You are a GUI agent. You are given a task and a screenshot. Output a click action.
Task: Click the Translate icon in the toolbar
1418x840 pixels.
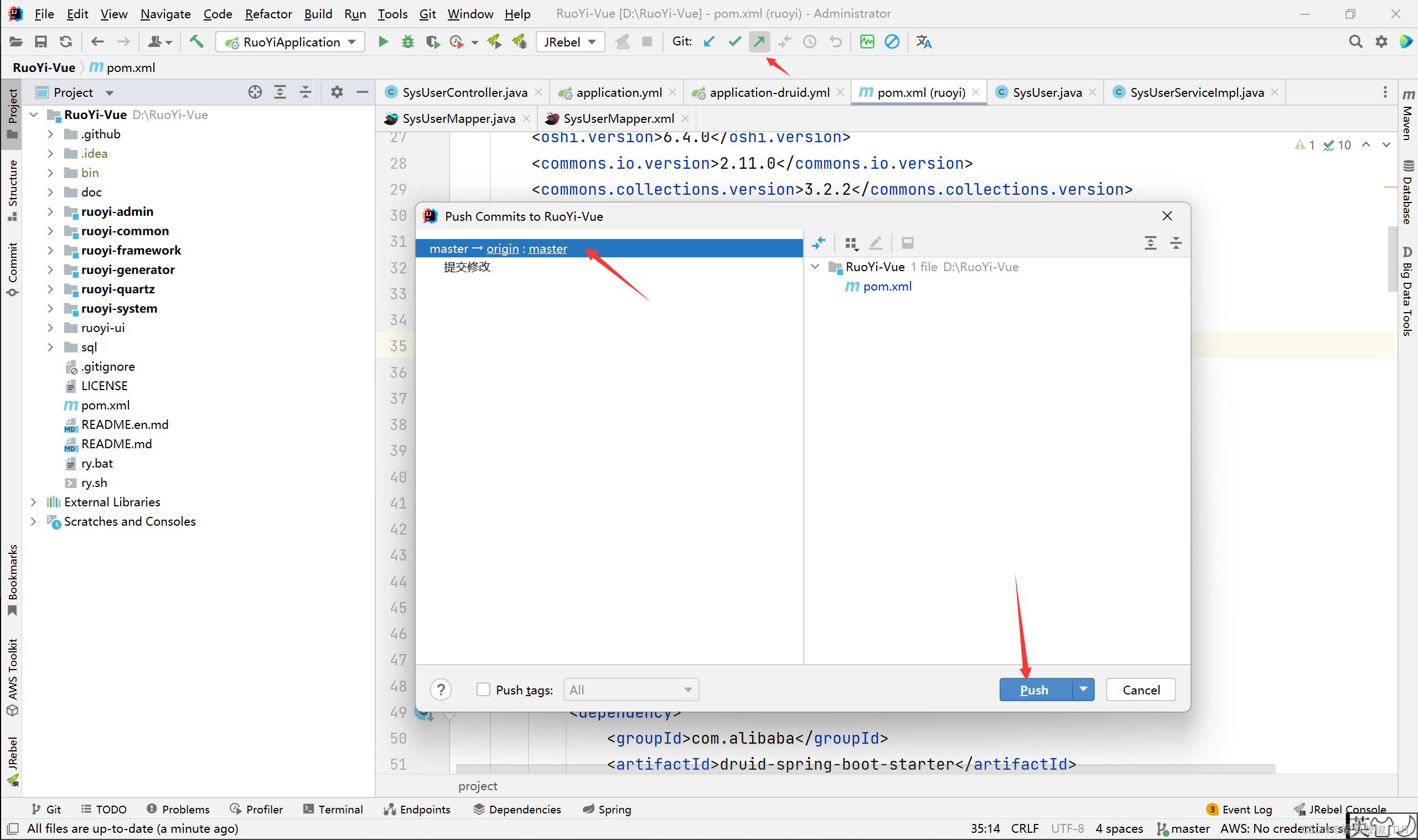click(x=924, y=42)
